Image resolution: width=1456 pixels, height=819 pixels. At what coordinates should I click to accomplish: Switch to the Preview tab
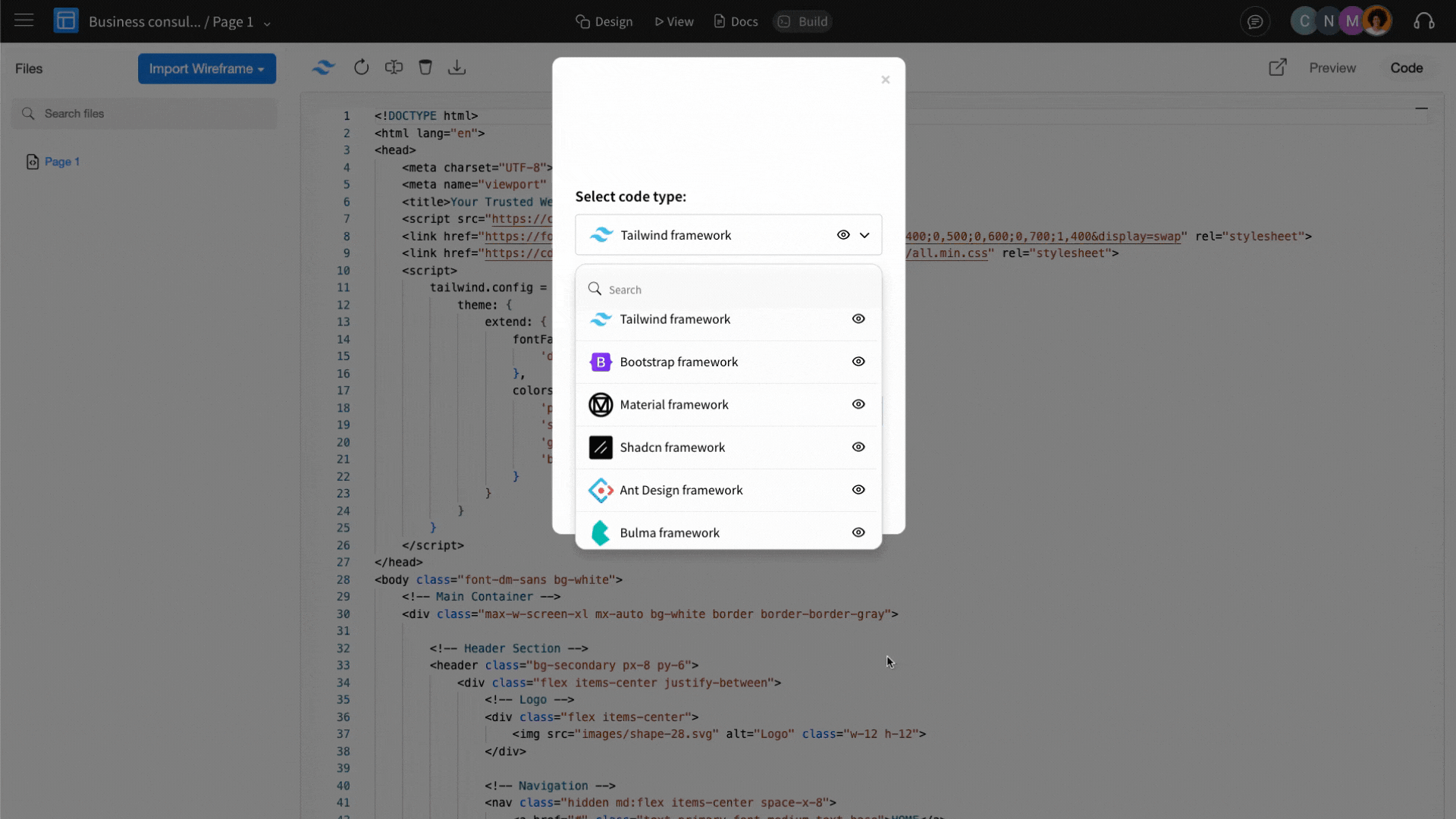(x=1332, y=67)
